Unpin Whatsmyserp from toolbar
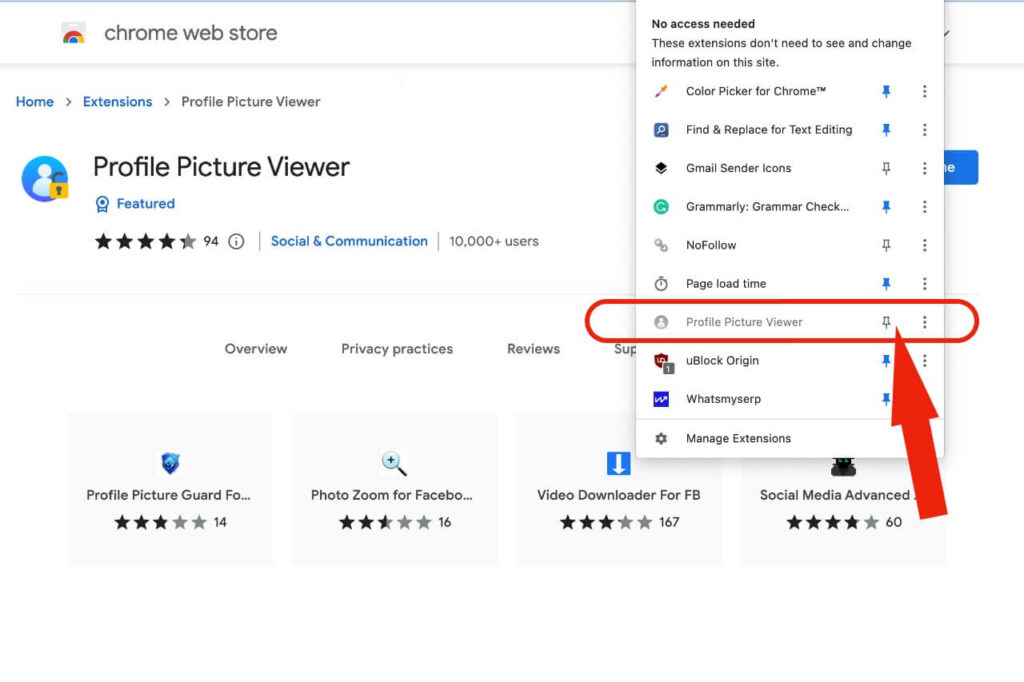1024x682 pixels. (886, 399)
